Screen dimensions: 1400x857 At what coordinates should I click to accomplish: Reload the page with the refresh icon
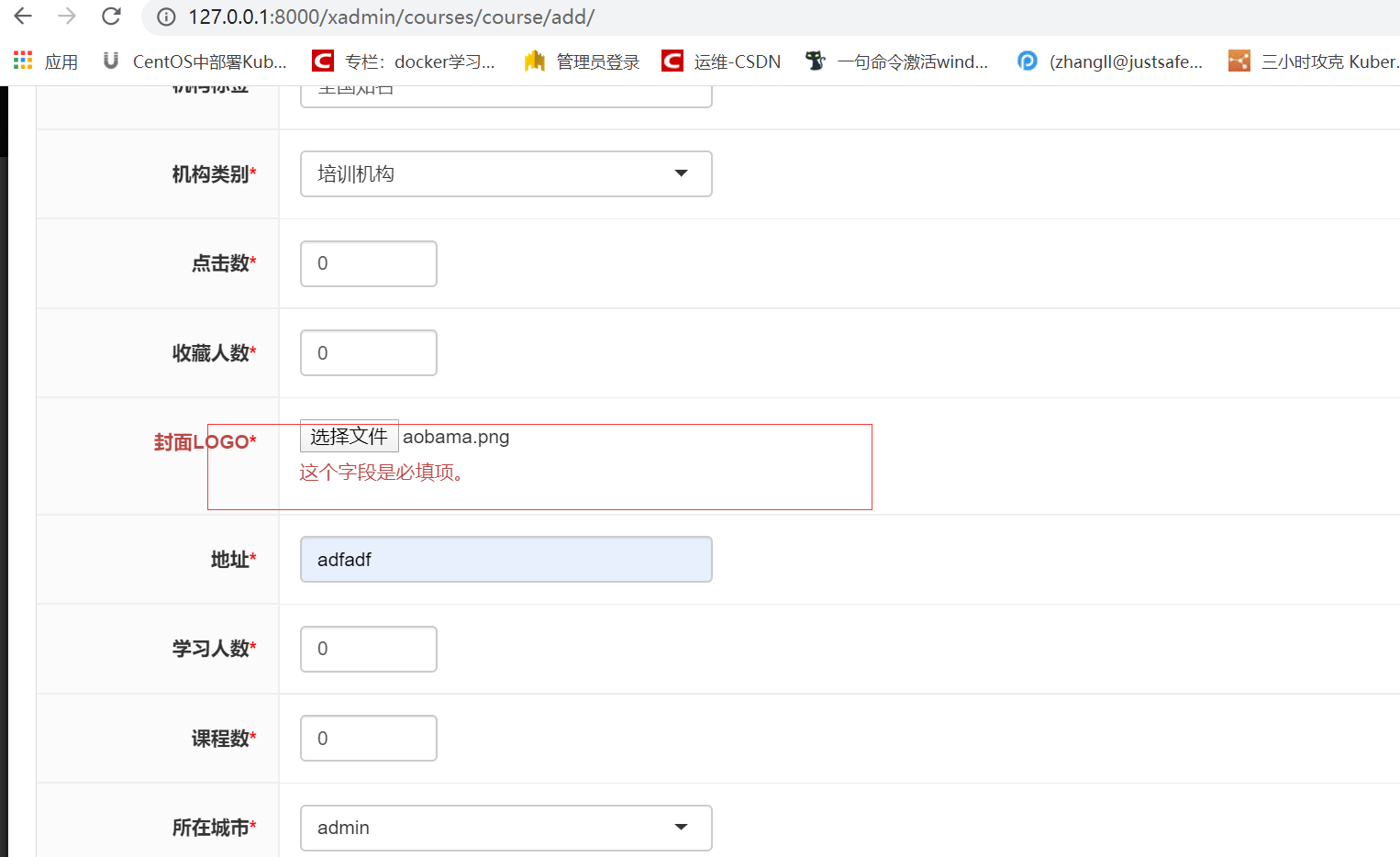[x=111, y=16]
